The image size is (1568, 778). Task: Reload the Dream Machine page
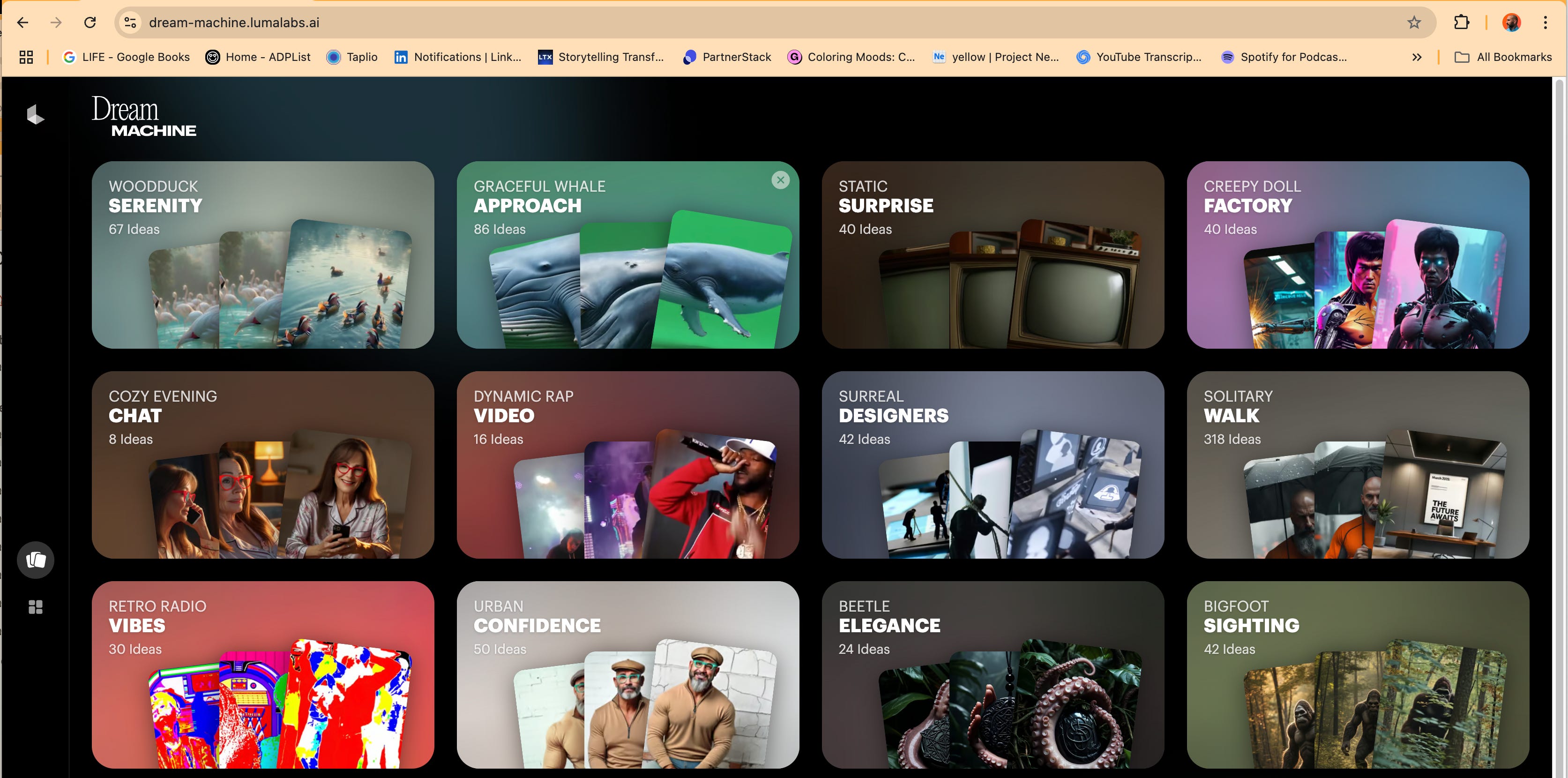(90, 22)
